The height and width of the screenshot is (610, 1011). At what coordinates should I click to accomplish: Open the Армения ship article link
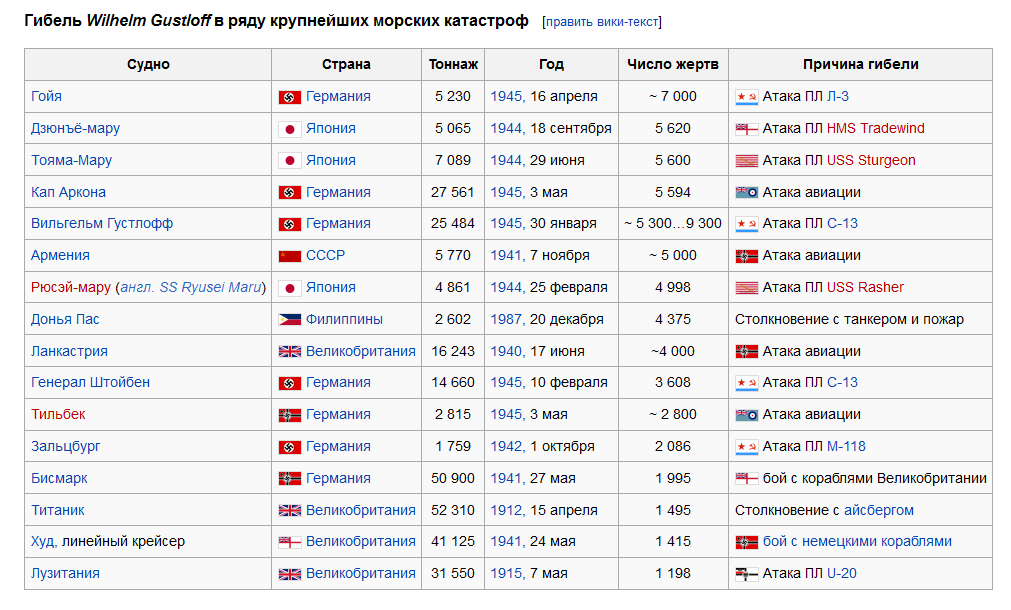[x=61, y=255]
